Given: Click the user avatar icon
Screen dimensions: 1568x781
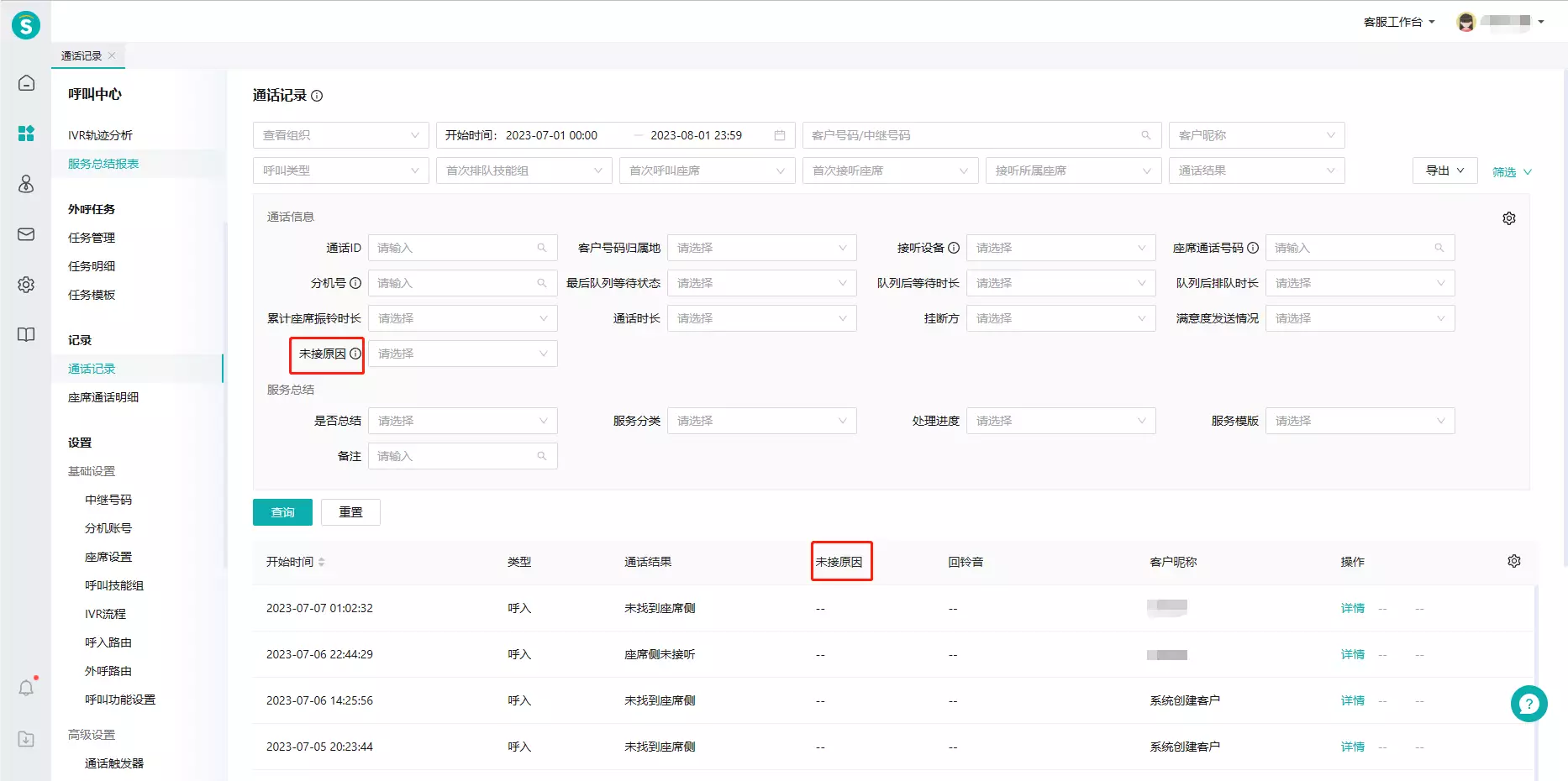Looking at the screenshot, I should (1466, 22).
